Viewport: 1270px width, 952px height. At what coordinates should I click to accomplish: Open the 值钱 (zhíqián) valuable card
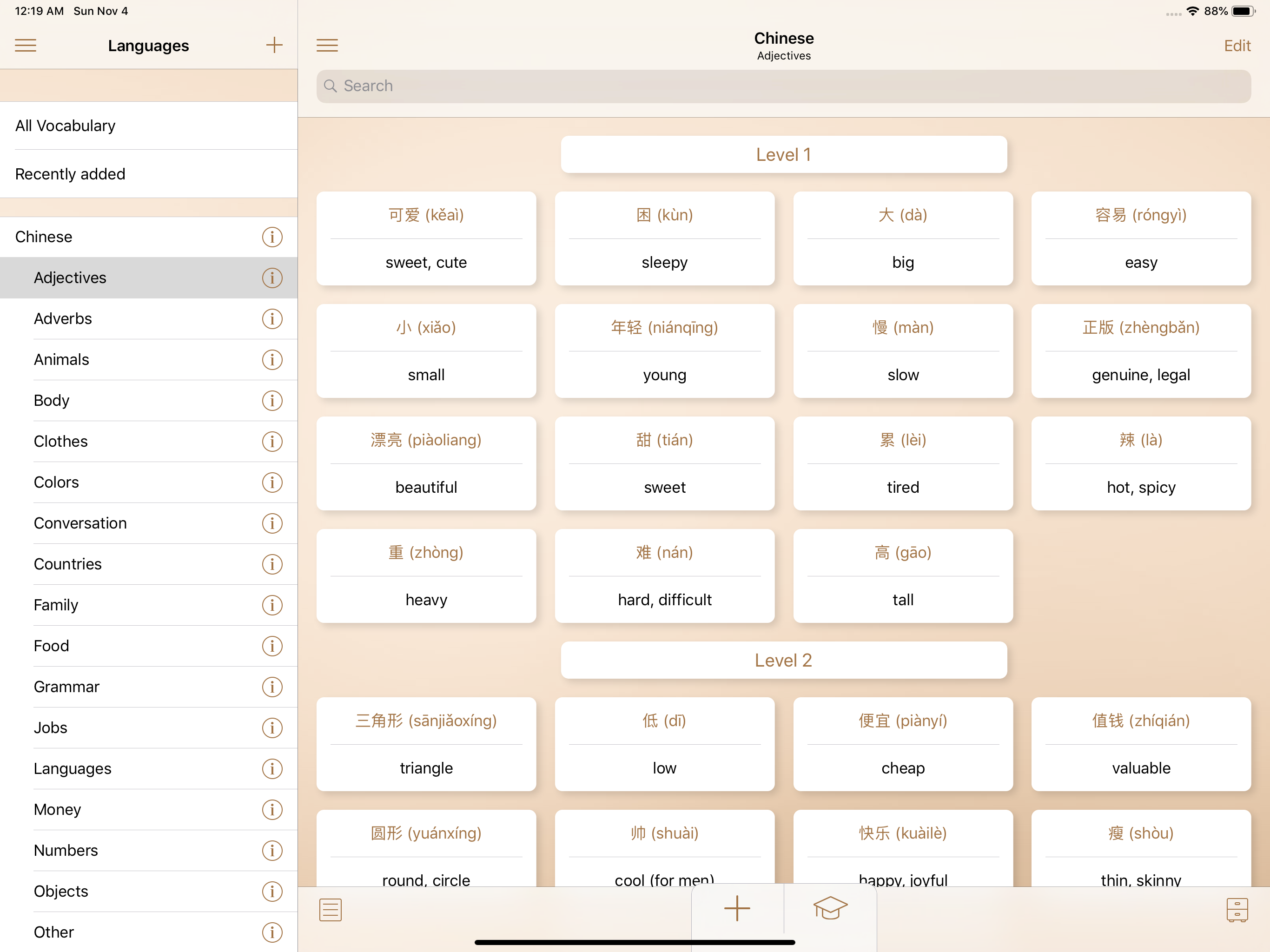pos(1141,744)
